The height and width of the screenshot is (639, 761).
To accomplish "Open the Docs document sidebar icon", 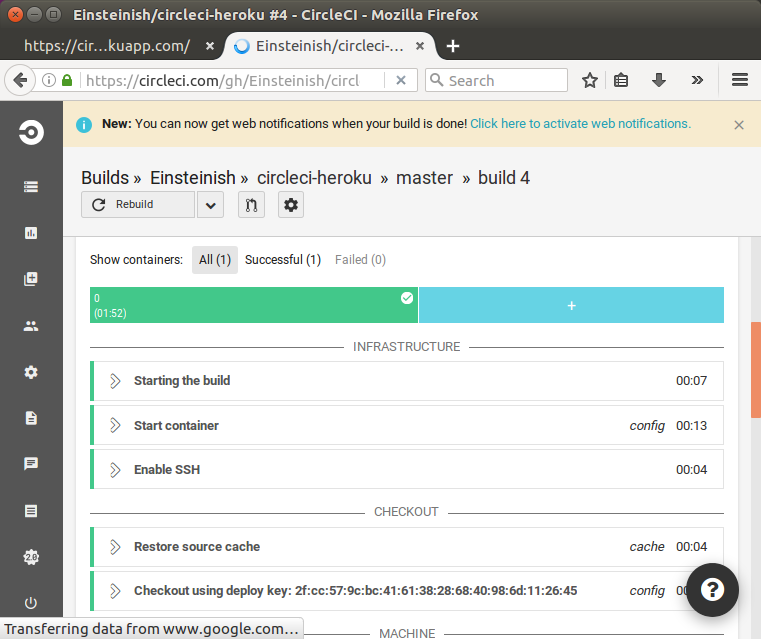I will [31, 418].
